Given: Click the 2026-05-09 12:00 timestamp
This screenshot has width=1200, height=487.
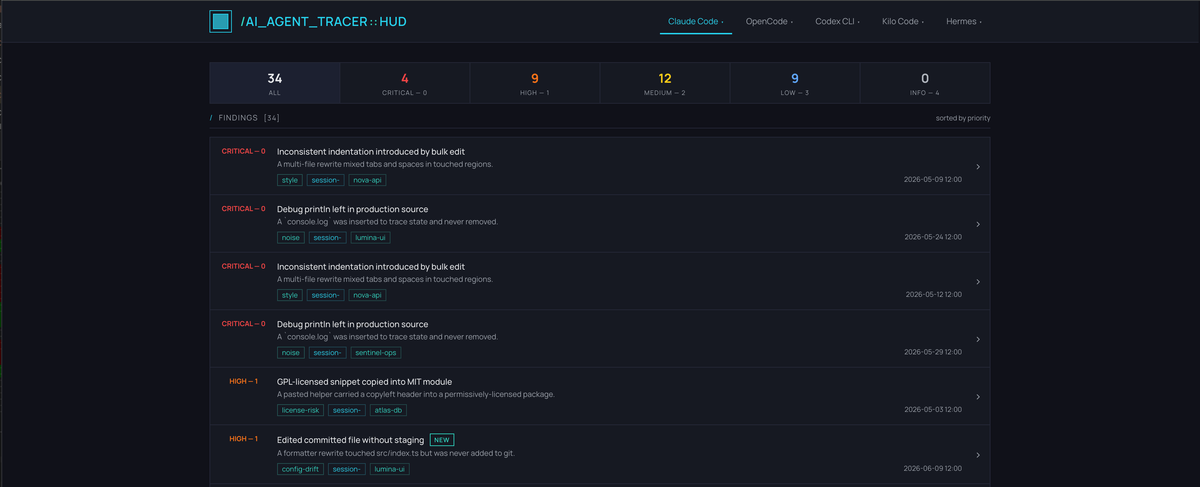Looking at the screenshot, I should (x=932, y=180).
